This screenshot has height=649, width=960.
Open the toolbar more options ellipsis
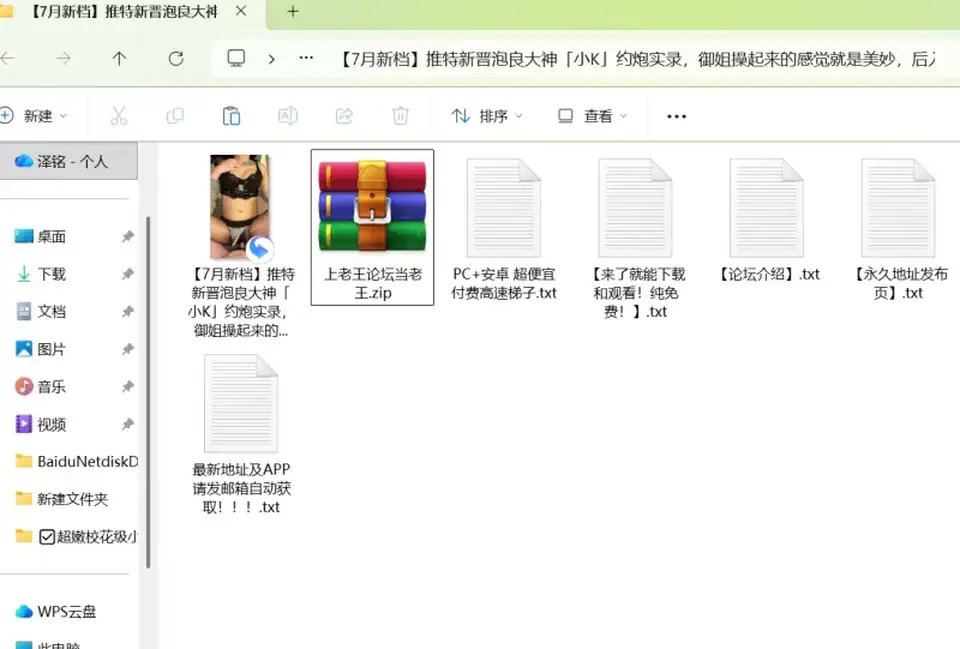click(677, 116)
